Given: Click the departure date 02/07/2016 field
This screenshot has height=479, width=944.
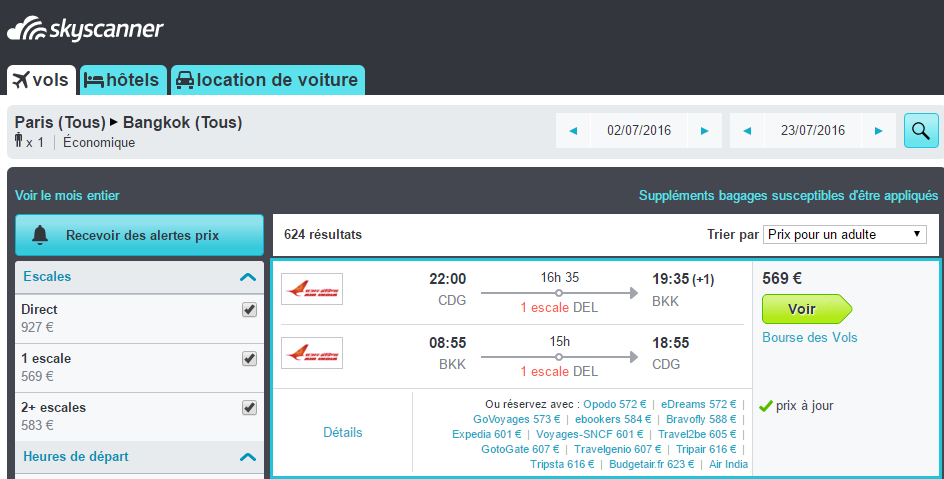Looking at the screenshot, I should pos(639,131).
